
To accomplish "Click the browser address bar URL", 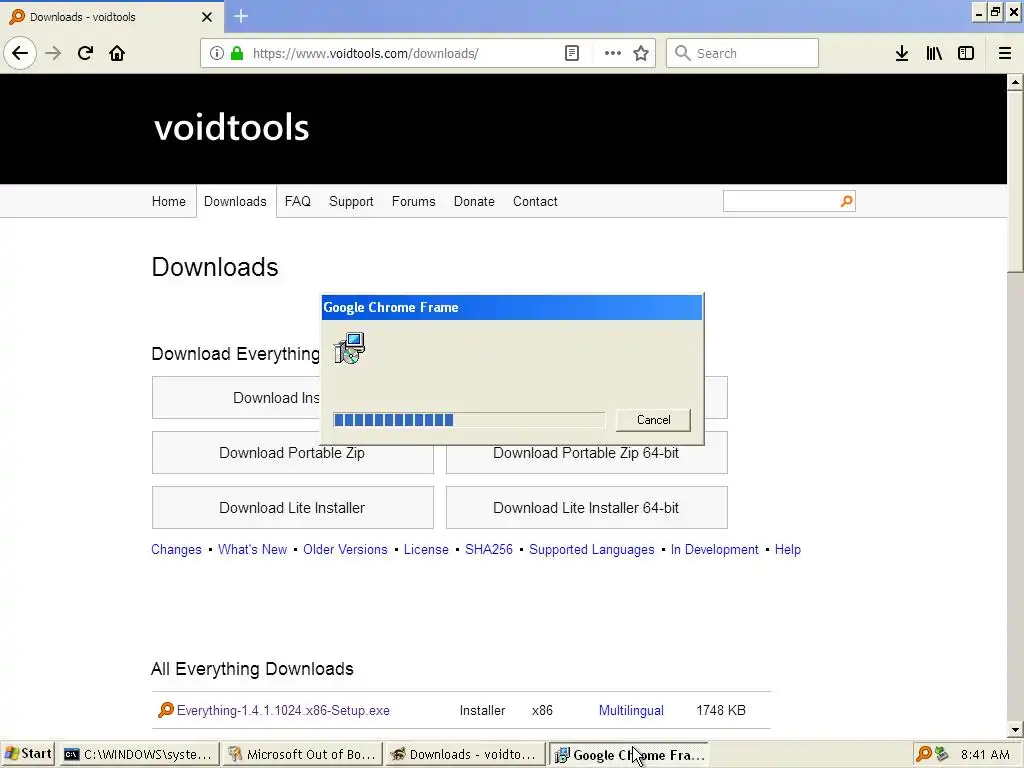I will (x=366, y=53).
